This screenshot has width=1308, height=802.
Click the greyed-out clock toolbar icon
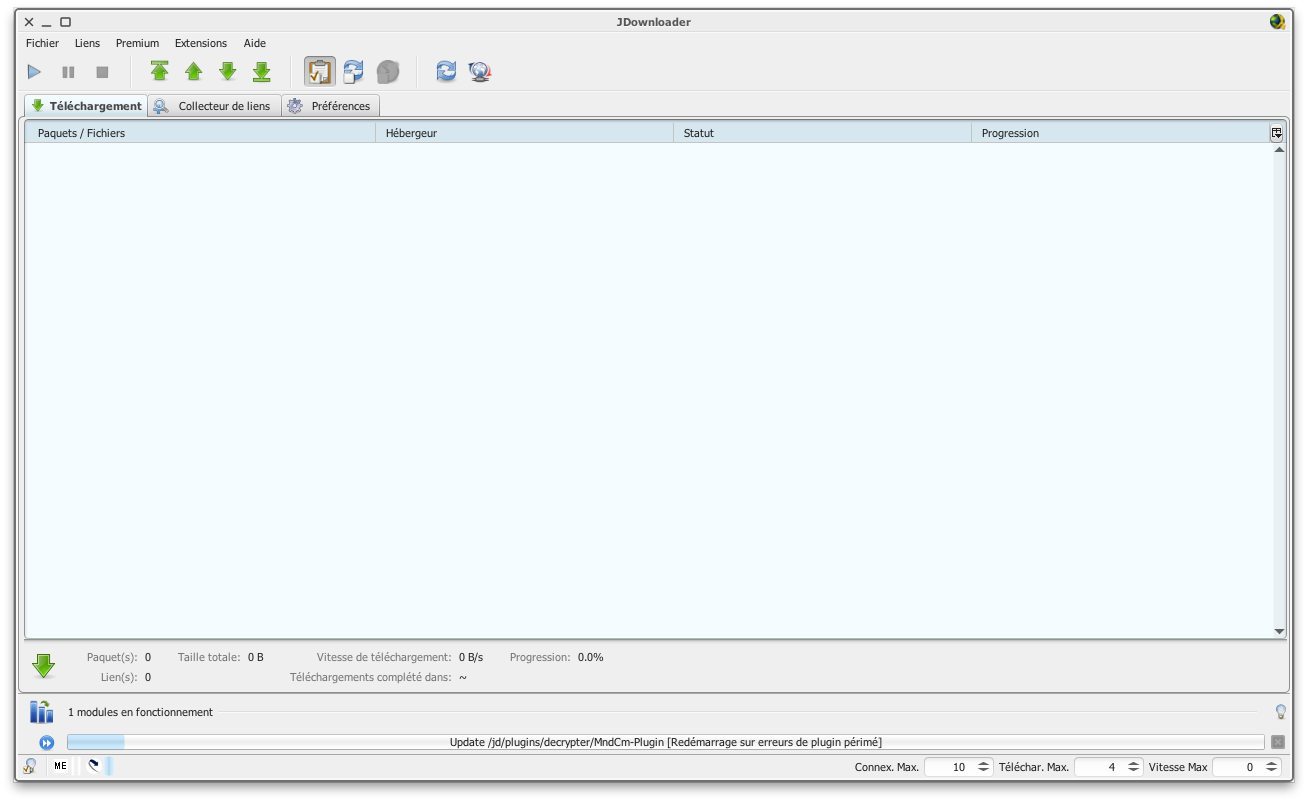pos(388,72)
